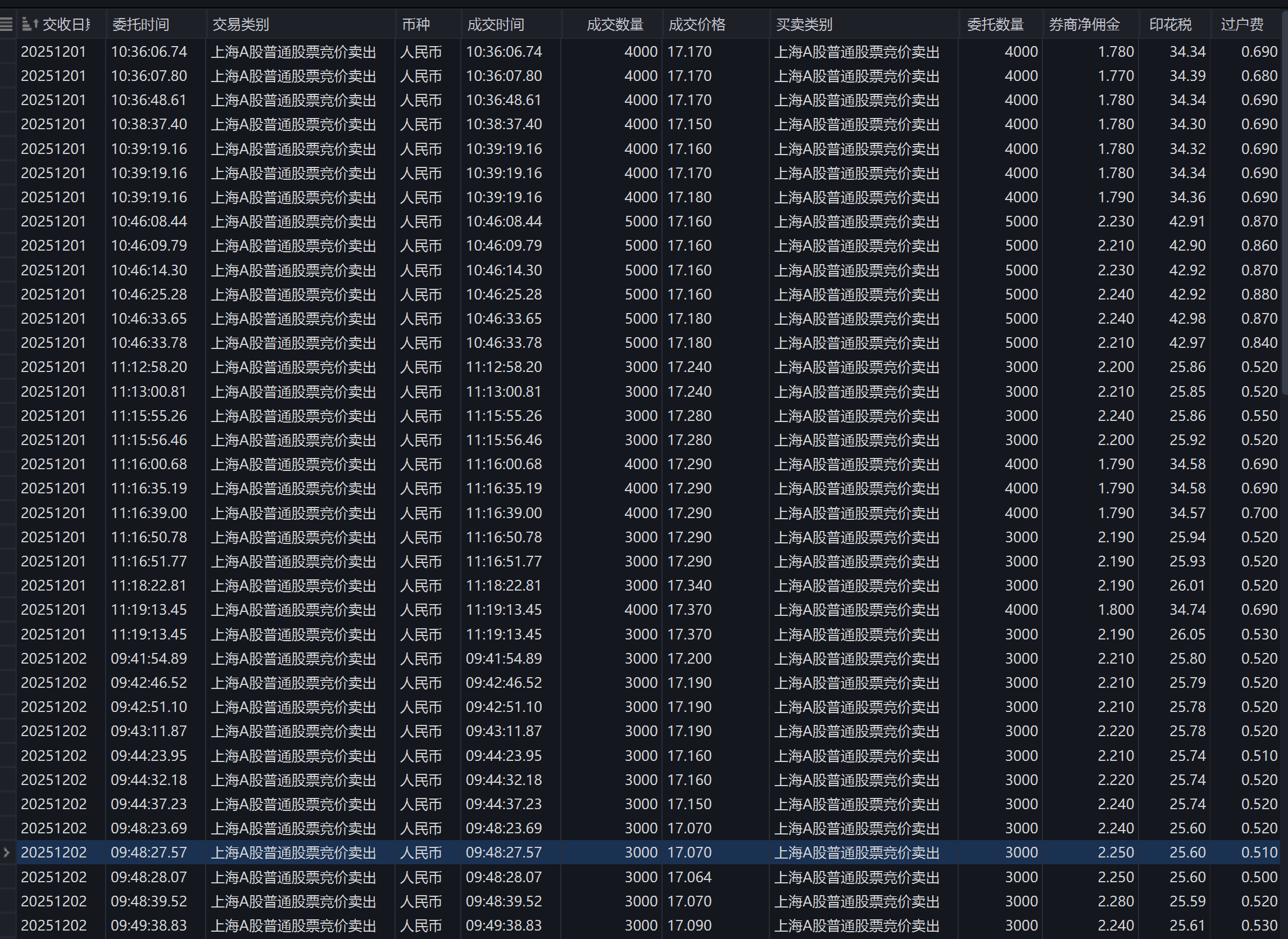1288x939 pixels.
Task: Sort by the 成交价格 header
Action: coord(697,24)
